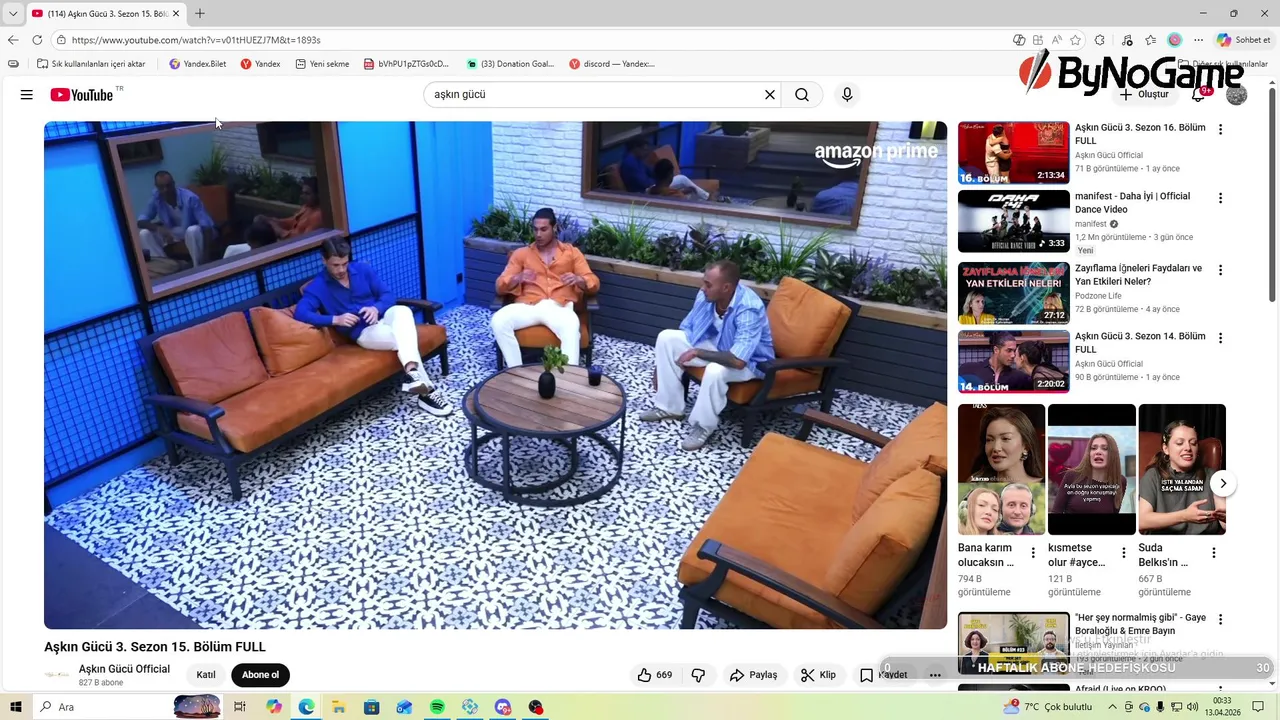This screenshot has width=1280, height=720.
Task: Open Microsoft Edge from the taskbar
Action: pyautogui.click(x=306, y=707)
